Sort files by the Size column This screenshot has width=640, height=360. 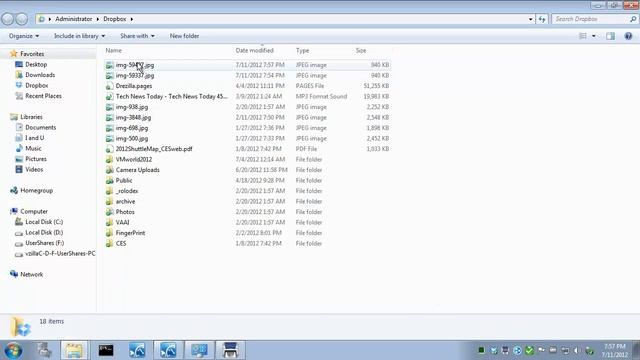pyautogui.click(x=361, y=50)
